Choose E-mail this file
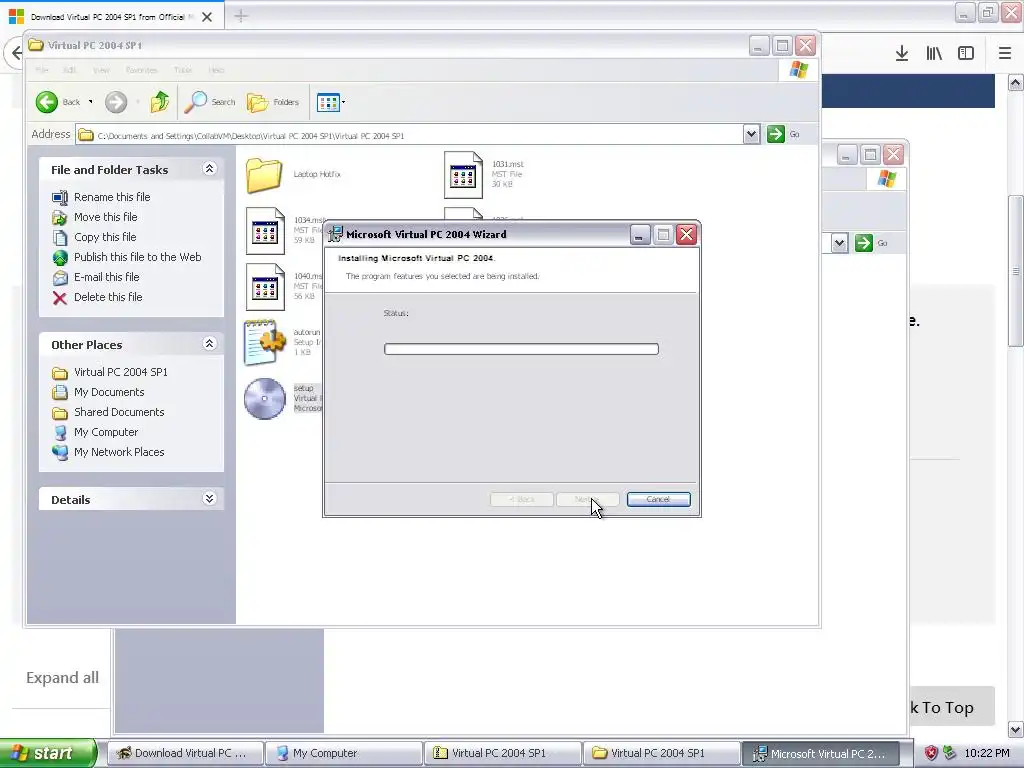This screenshot has height=768, width=1024. tap(106, 277)
